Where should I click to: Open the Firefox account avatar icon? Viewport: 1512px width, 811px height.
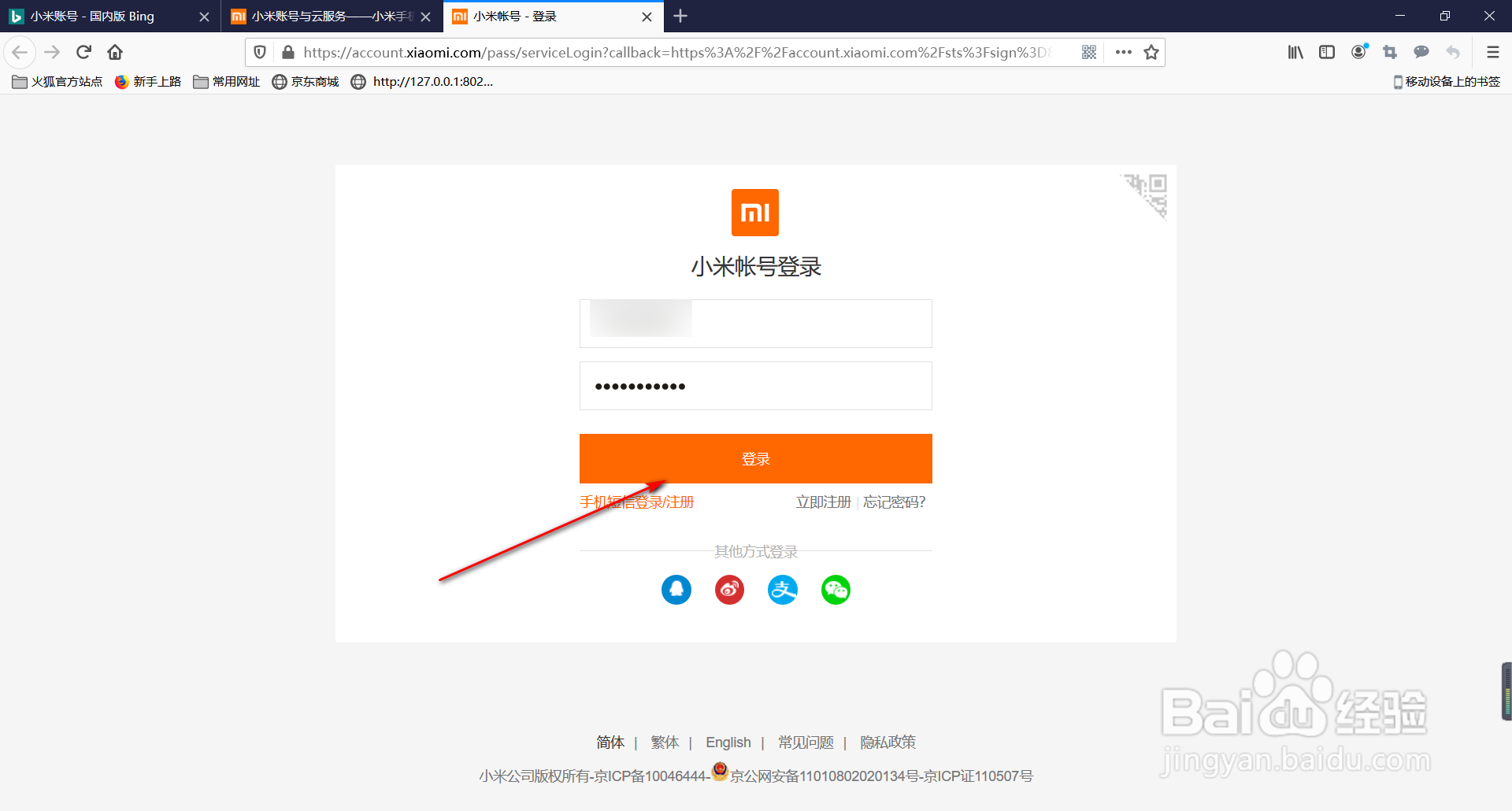1359,53
